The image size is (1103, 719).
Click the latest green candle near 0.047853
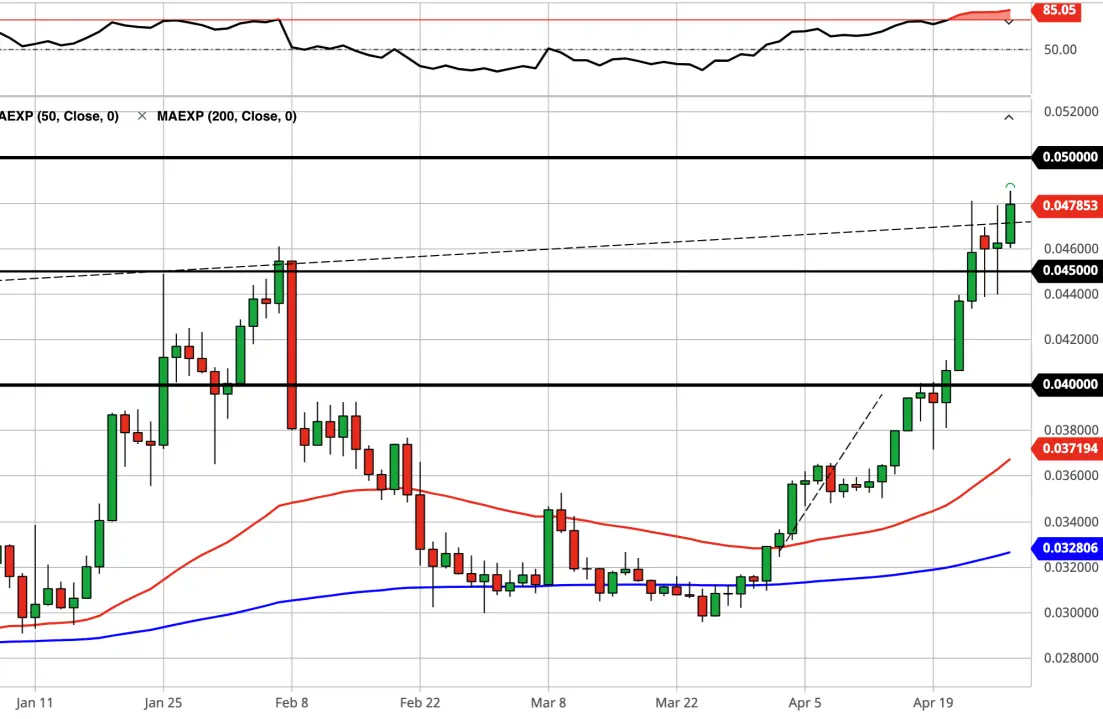[x=1010, y=223]
